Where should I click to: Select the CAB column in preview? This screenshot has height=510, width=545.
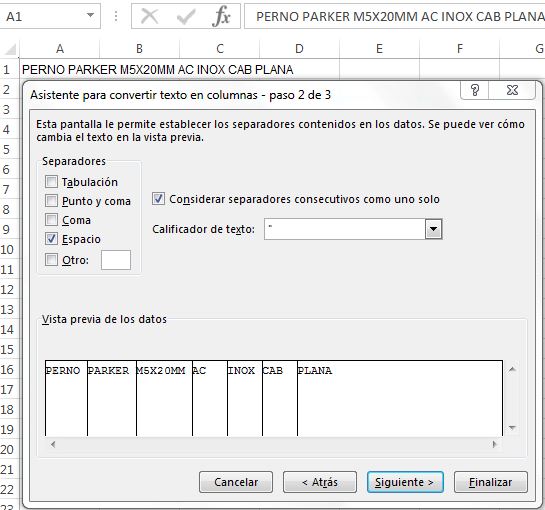click(280, 398)
